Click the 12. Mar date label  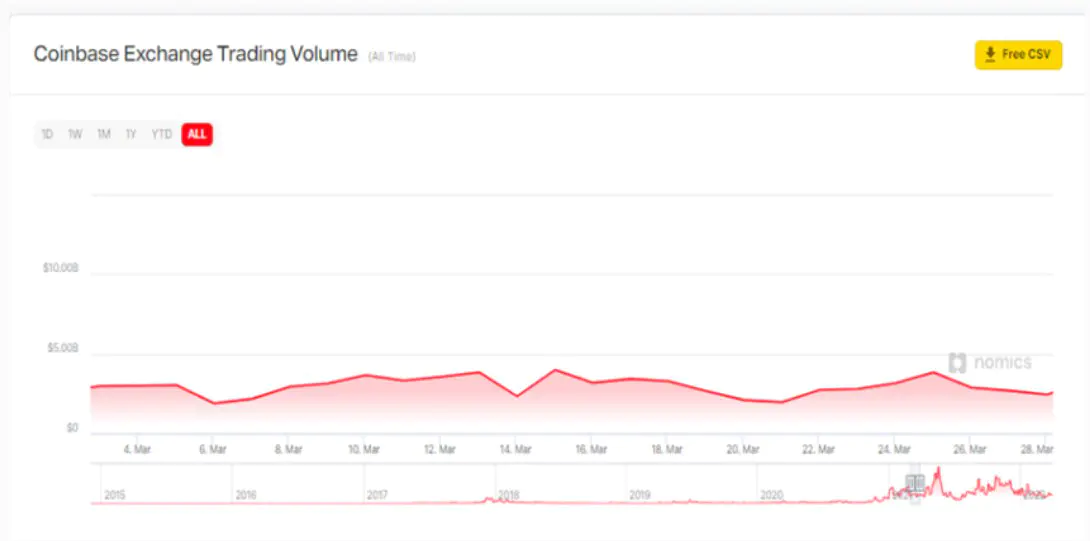coord(440,450)
